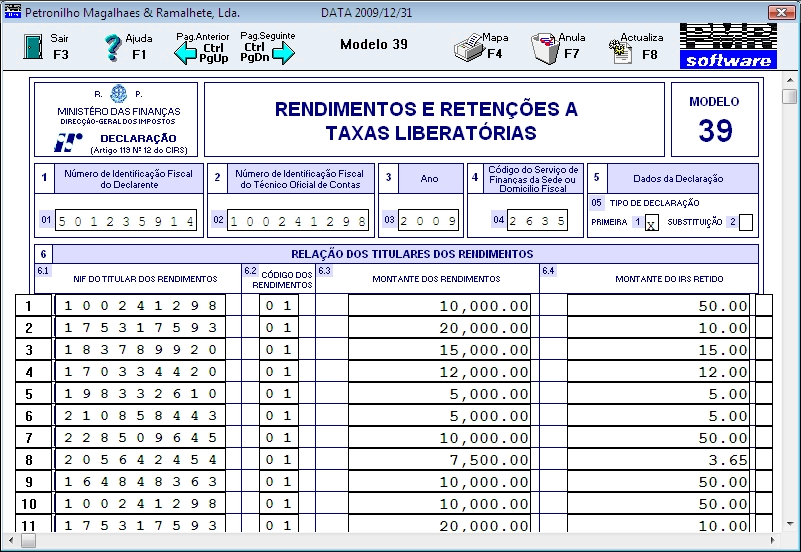The image size is (801, 552).
Task: Go to next page with right arrow
Action: 283,53
